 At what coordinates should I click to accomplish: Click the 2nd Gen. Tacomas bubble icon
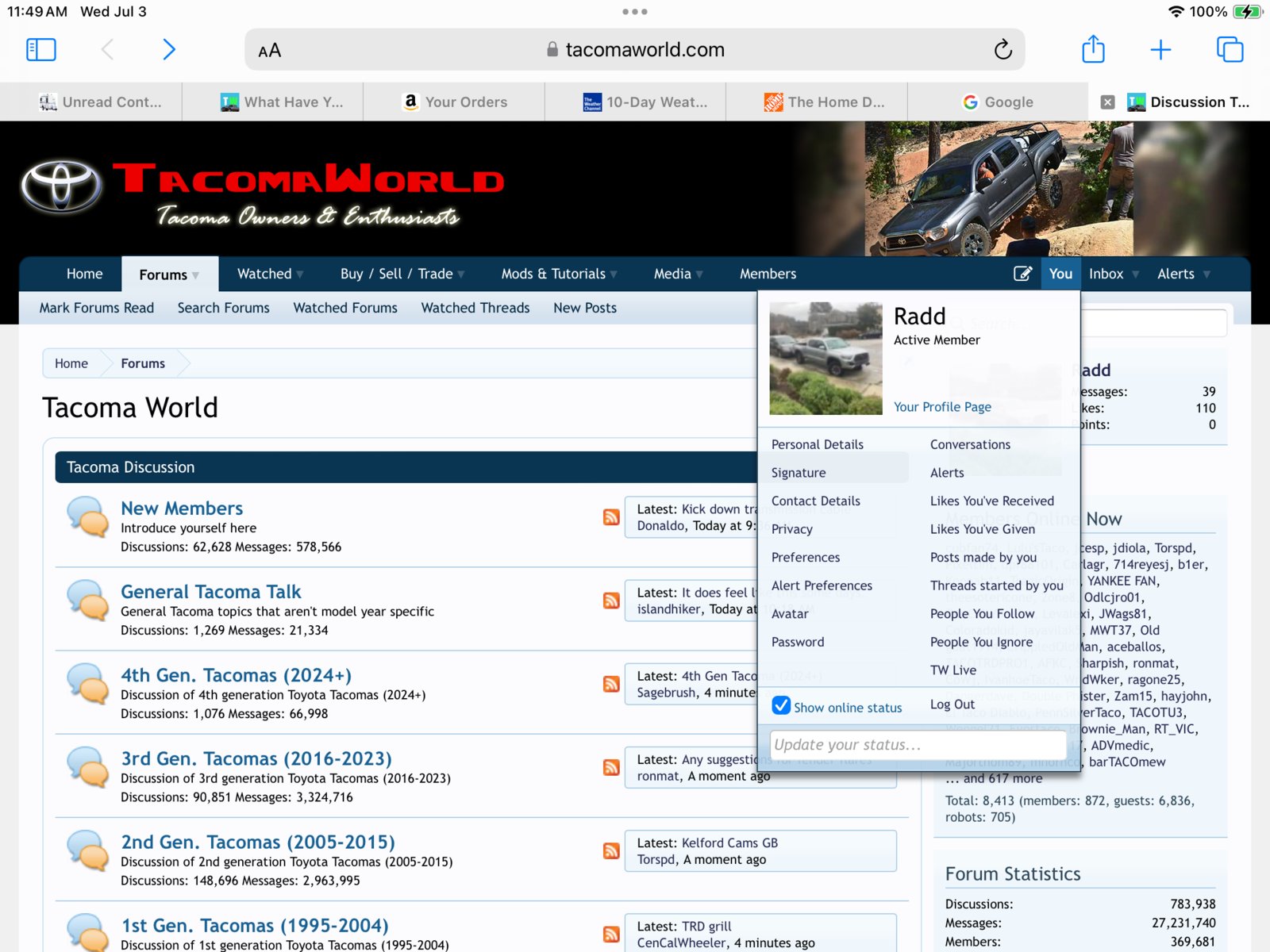click(x=87, y=850)
